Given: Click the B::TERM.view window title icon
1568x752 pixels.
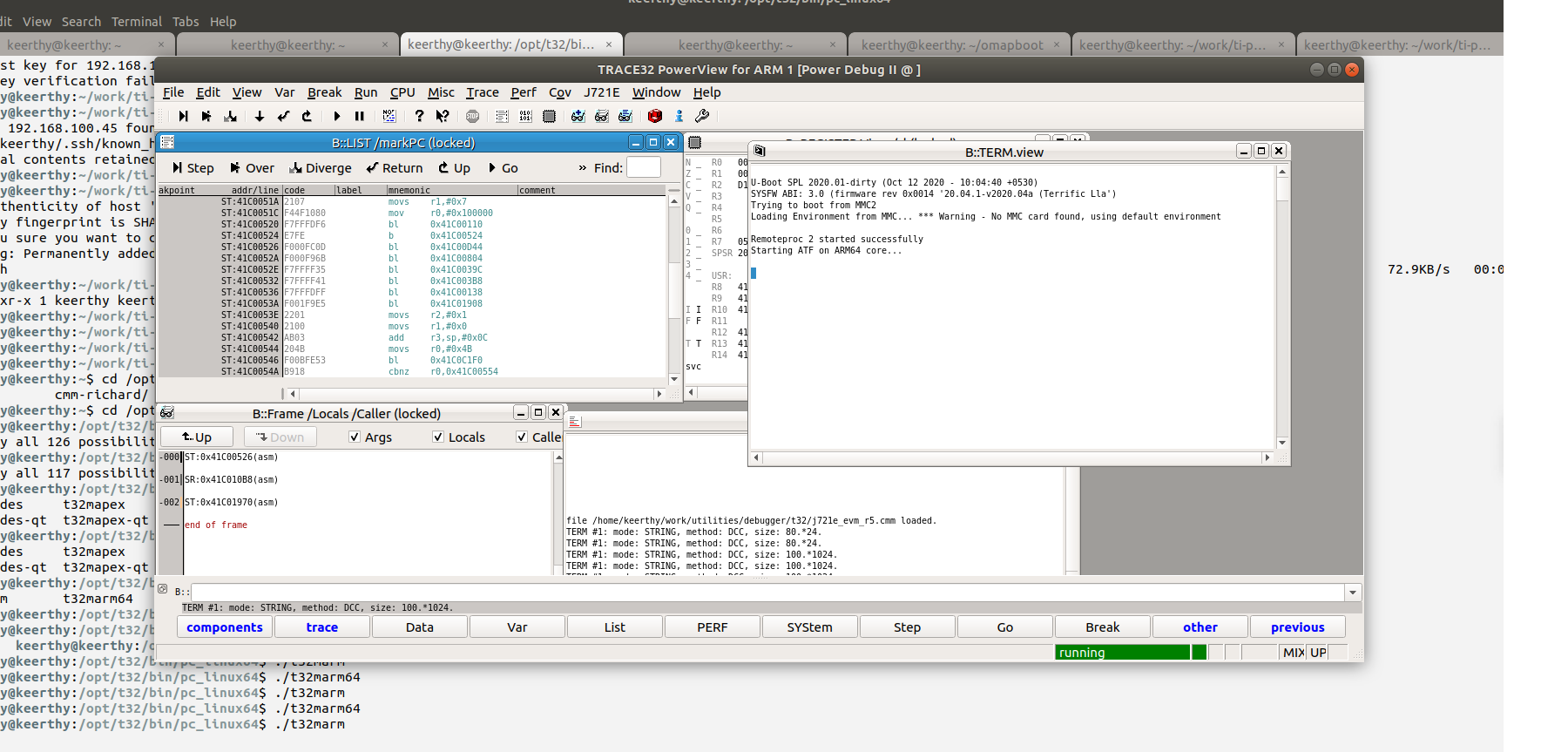Looking at the screenshot, I should [759, 151].
